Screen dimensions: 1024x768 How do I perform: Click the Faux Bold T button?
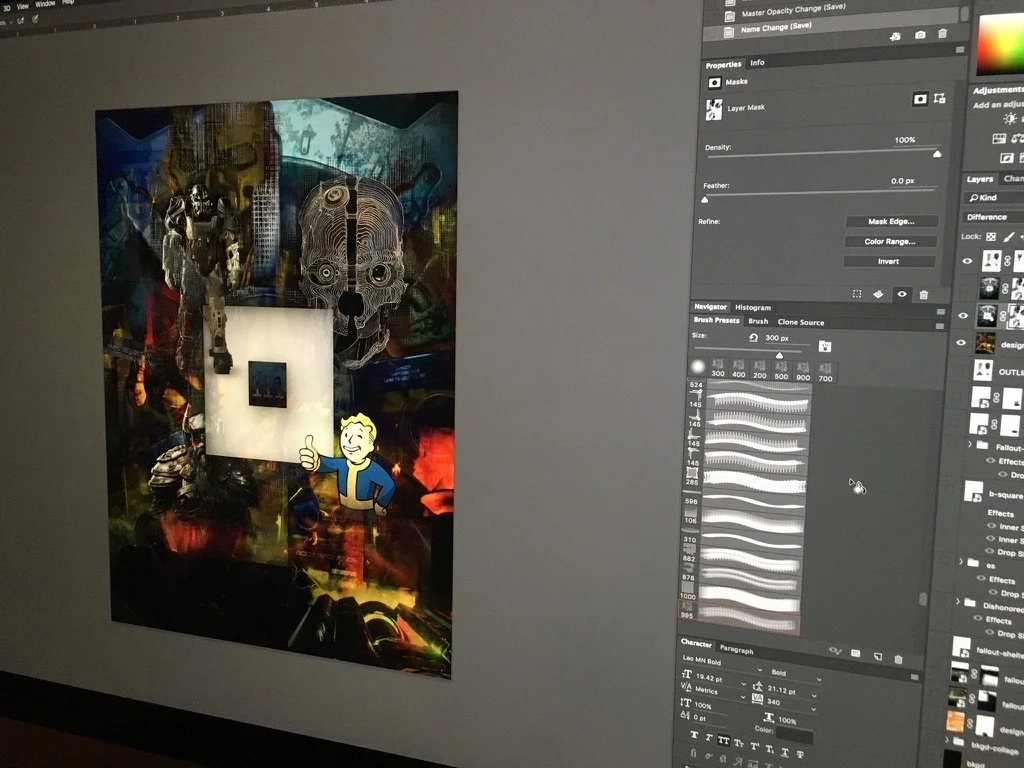pos(694,736)
